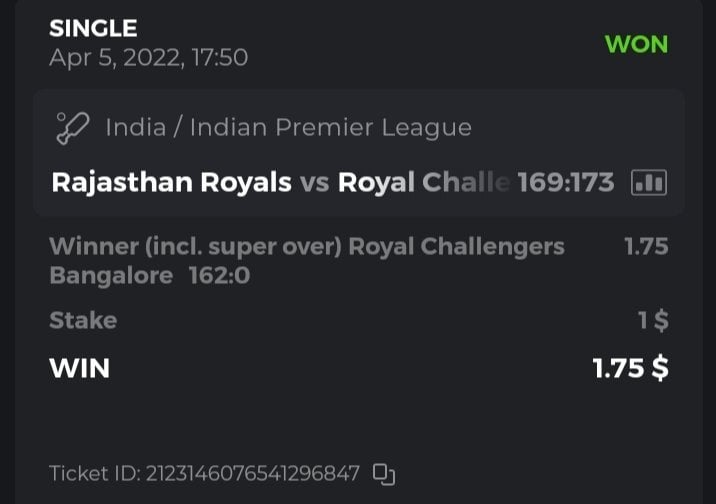Click the Royal Challengers selection name

tap(456, 246)
